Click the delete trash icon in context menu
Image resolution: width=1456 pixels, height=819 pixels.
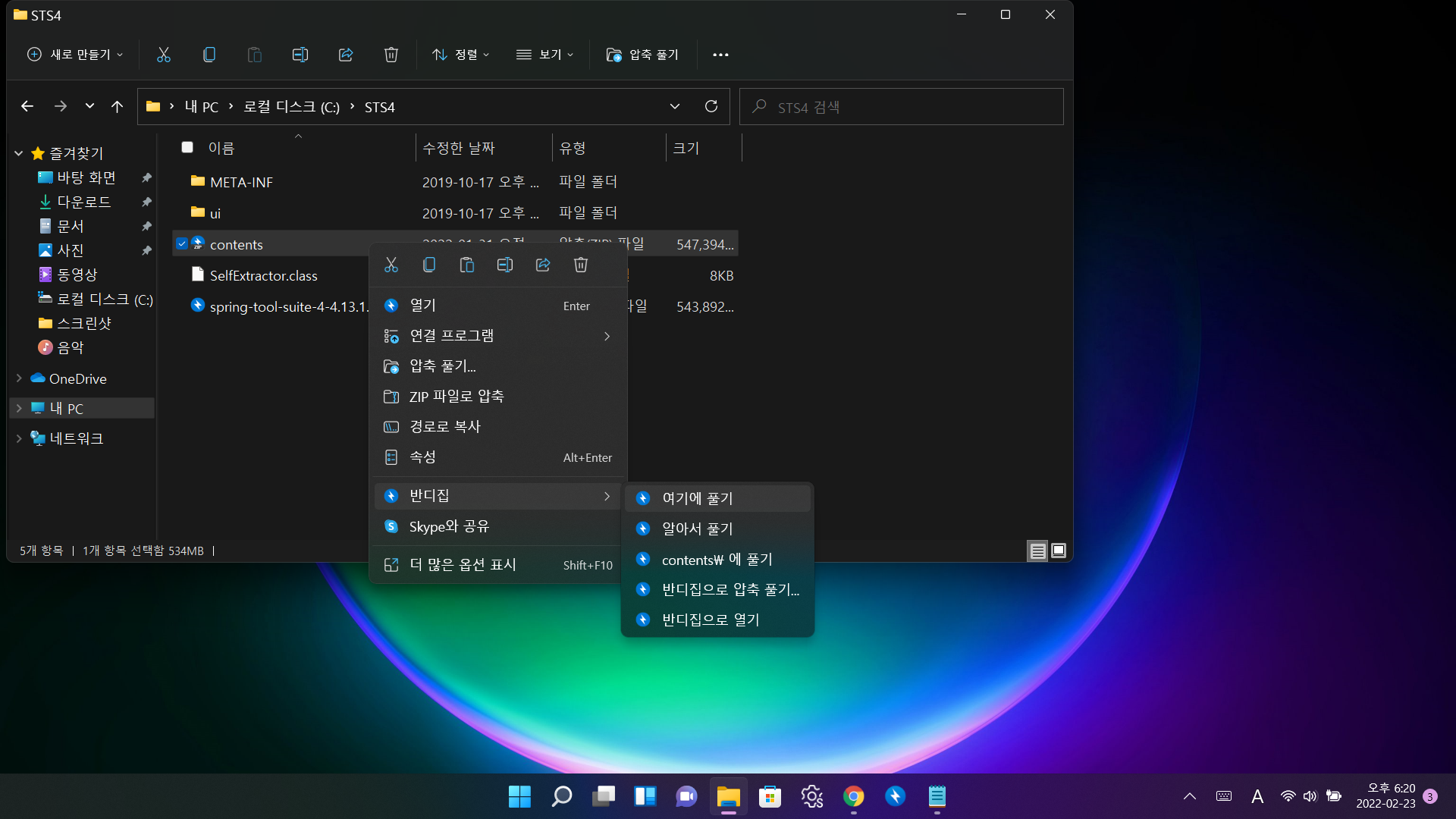[581, 265]
